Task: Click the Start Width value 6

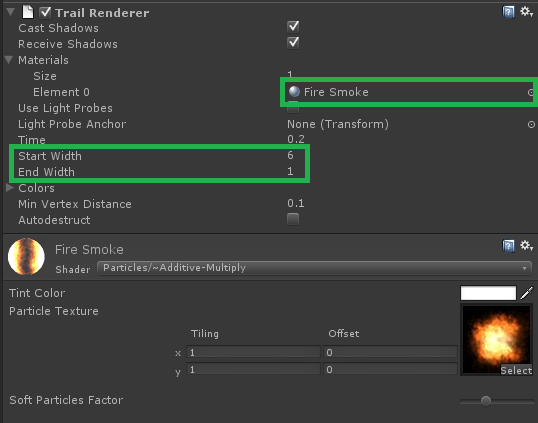Action: 290,155
